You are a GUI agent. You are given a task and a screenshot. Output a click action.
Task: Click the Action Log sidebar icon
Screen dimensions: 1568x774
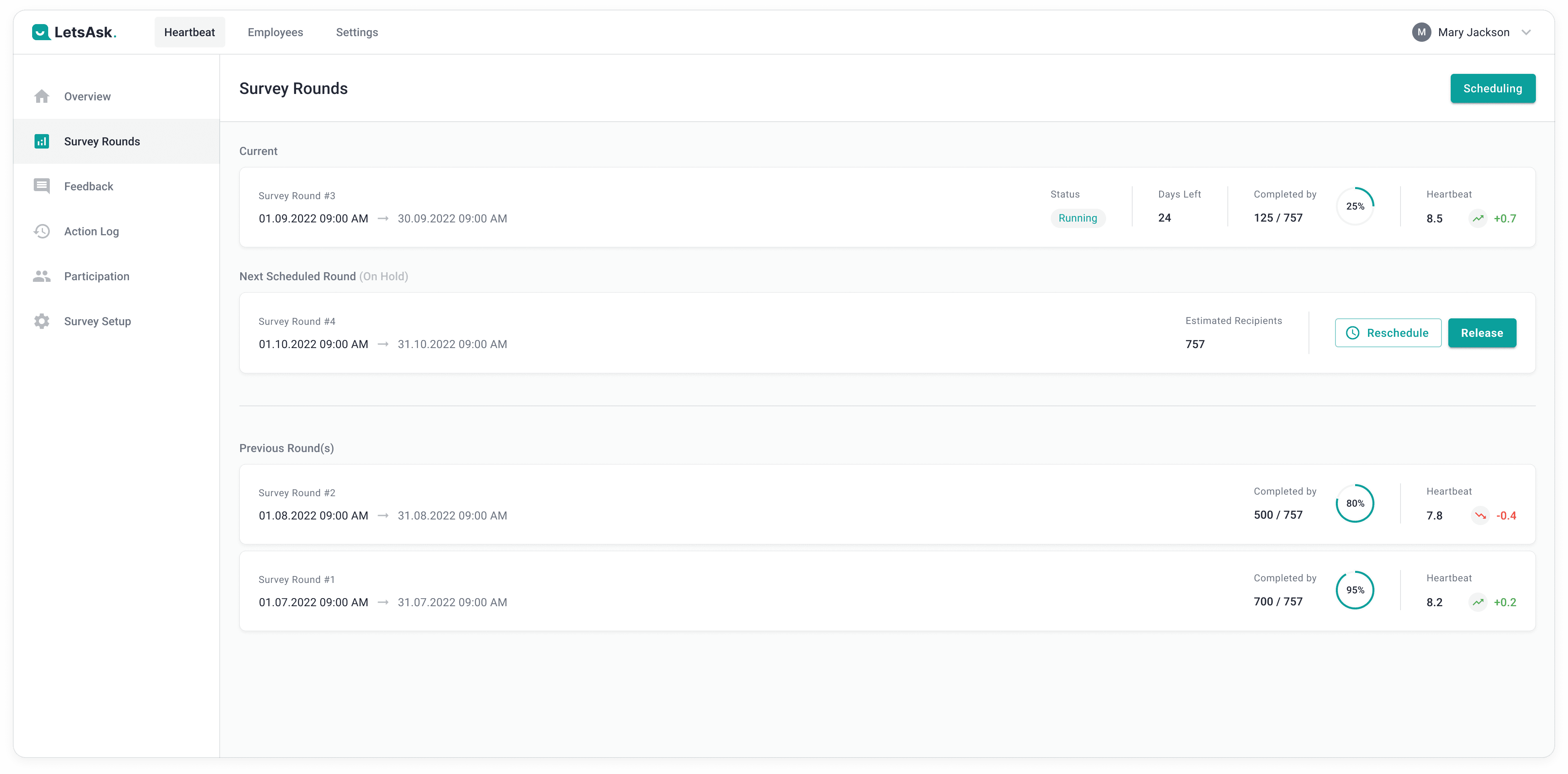[40, 231]
